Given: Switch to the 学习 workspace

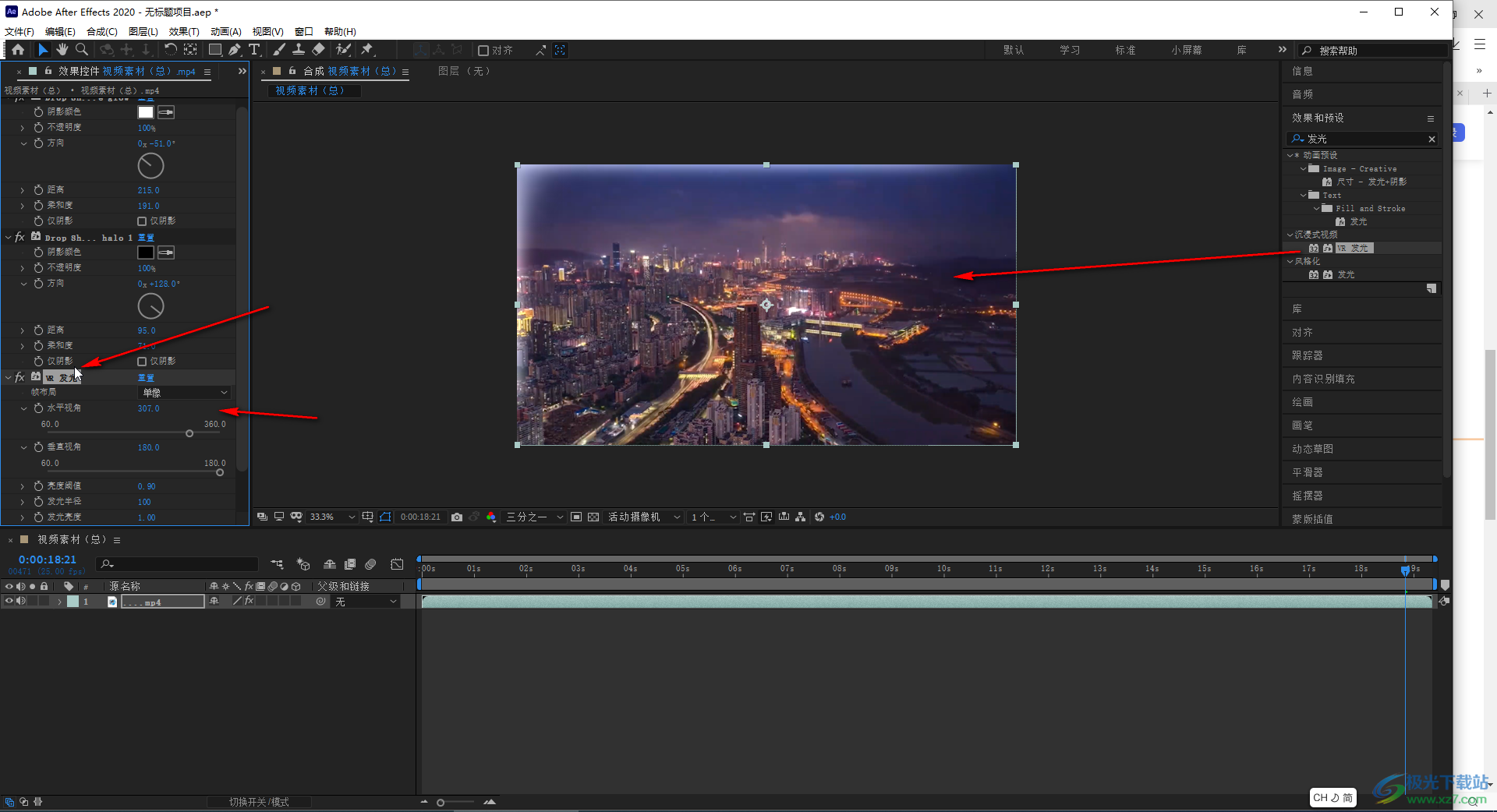Looking at the screenshot, I should pos(1070,50).
